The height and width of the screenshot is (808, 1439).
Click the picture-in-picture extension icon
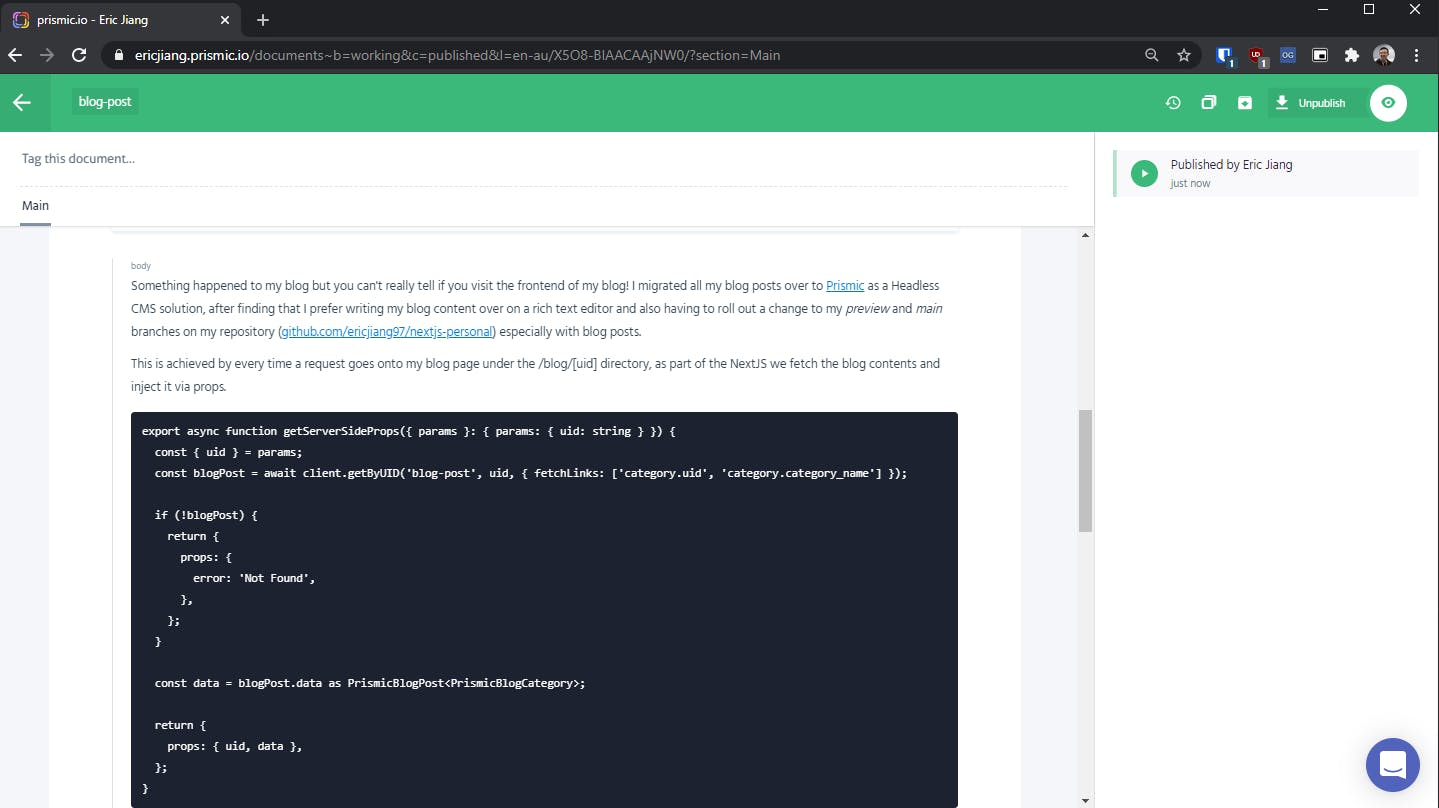click(1320, 55)
